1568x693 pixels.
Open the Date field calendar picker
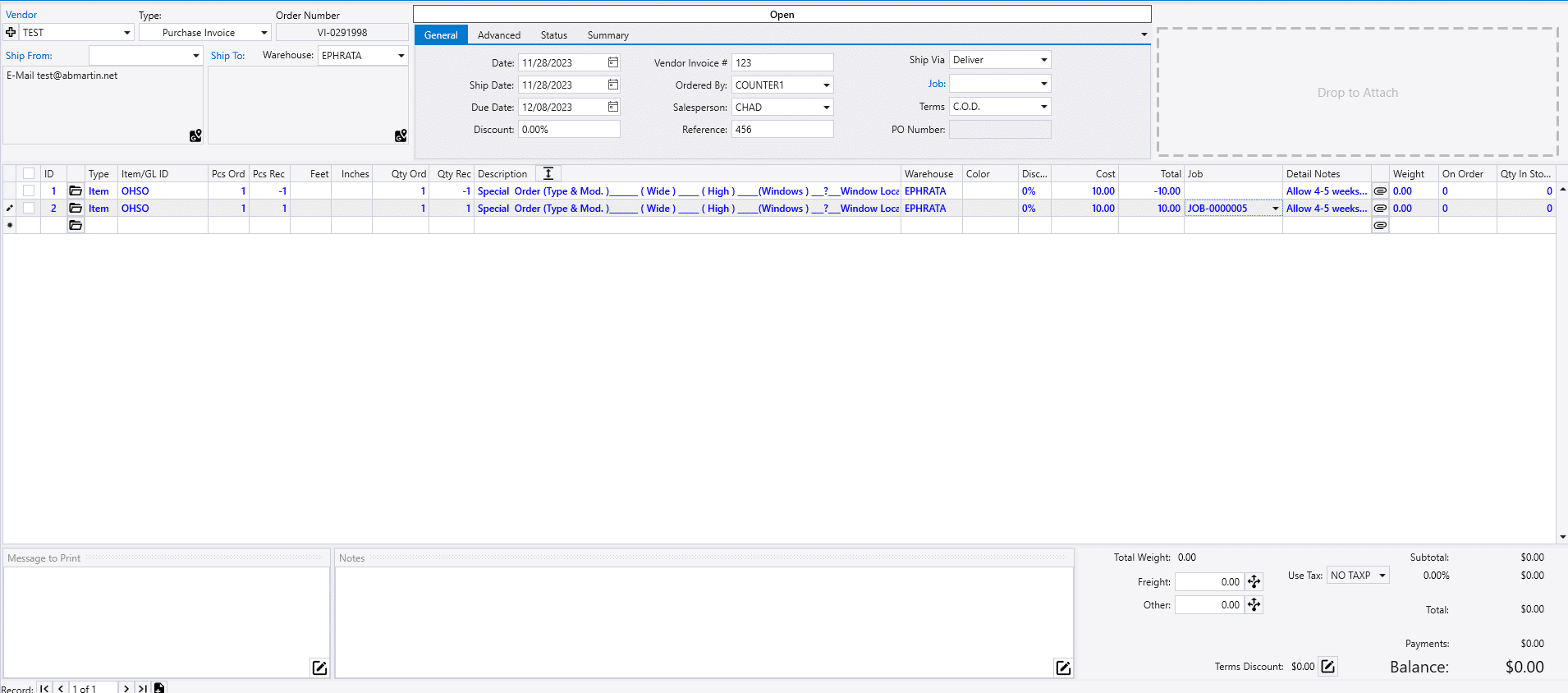click(613, 62)
